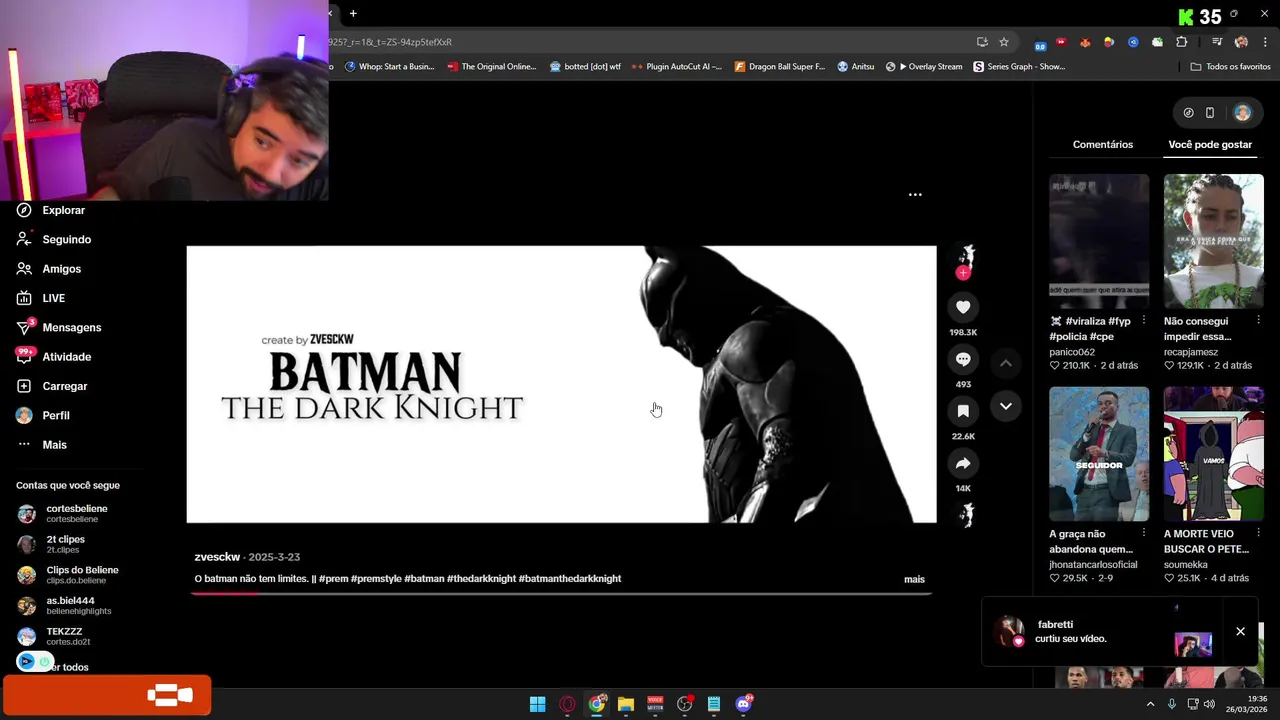Click the #thedarkknight hashtag

pyautogui.click(x=481, y=578)
